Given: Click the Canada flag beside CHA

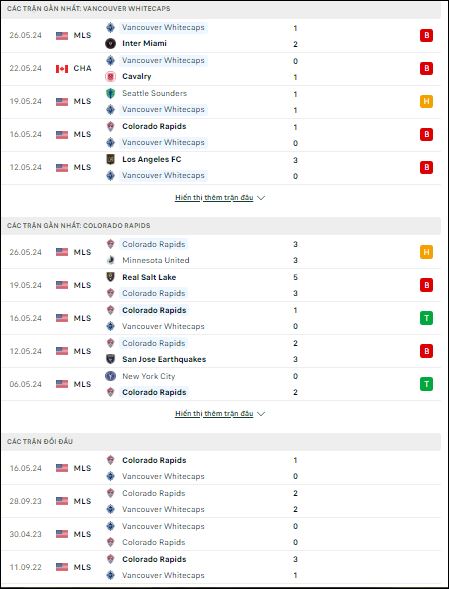Looking at the screenshot, I should [x=62, y=69].
